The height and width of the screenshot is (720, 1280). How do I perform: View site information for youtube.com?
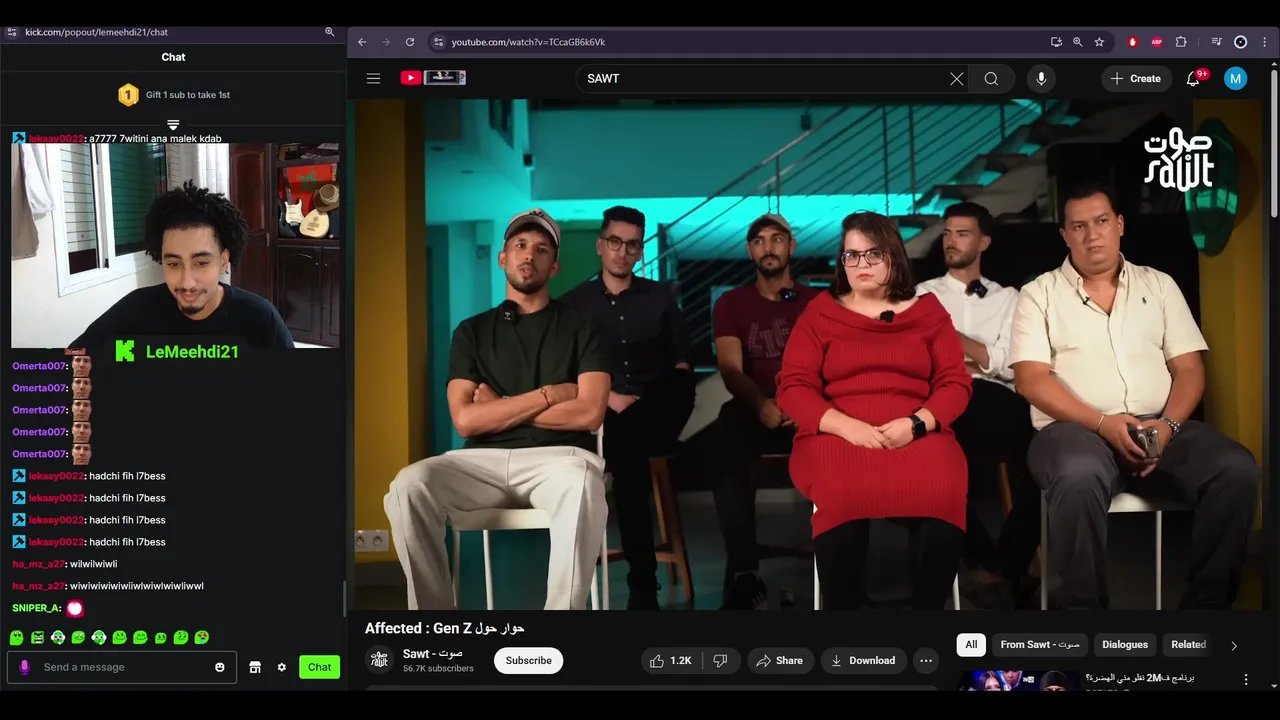tap(437, 42)
